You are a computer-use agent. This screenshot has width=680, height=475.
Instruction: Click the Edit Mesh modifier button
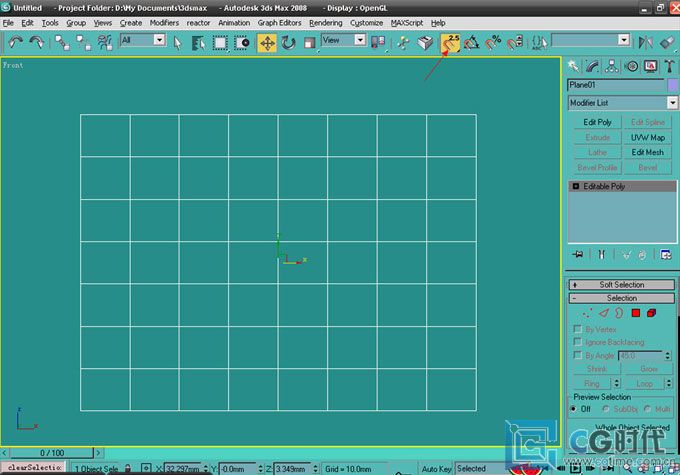pyautogui.click(x=647, y=152)
